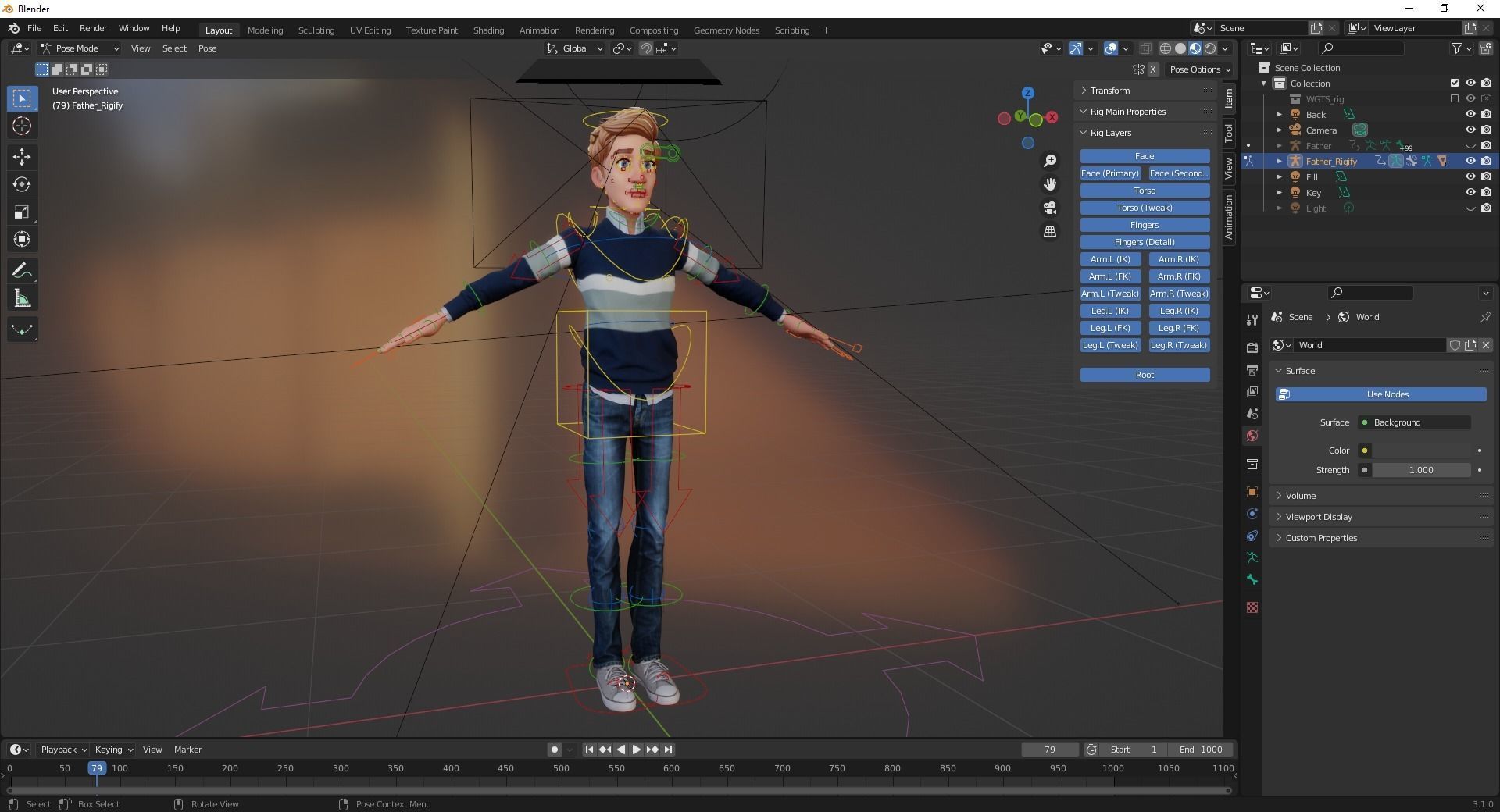Open Output properties tab
The image size is (1500, 812).
coord(1252,369)
